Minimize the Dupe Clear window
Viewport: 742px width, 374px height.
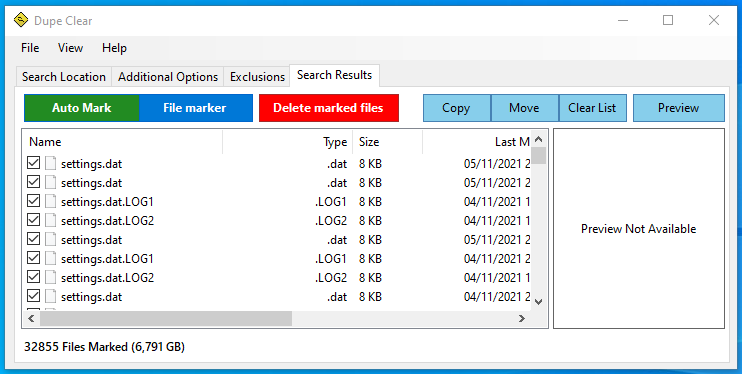[x=623, y=20]
